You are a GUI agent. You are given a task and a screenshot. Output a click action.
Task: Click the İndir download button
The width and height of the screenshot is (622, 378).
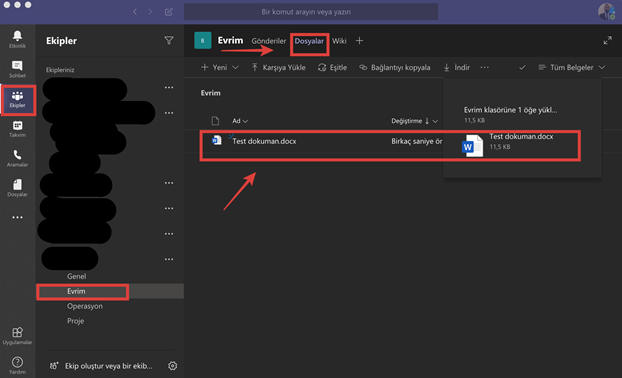(x=457, y=67)
